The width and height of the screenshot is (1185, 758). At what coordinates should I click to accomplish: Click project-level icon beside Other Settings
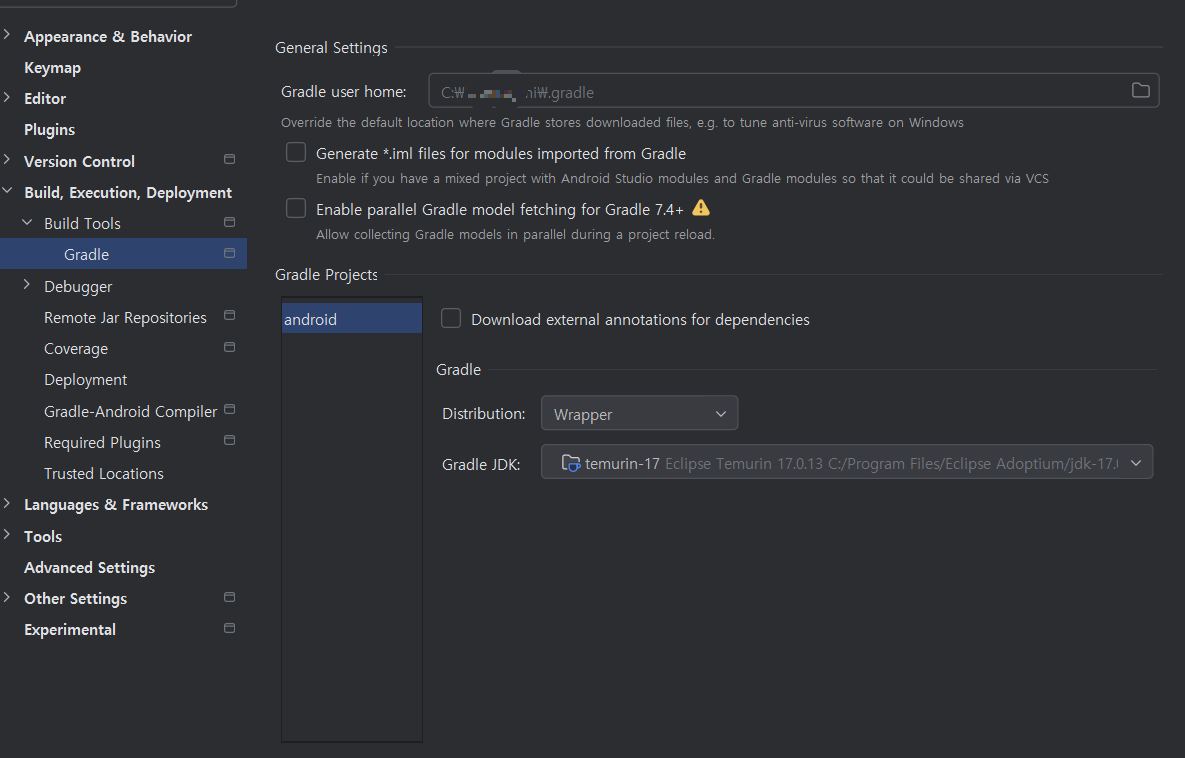click(230, 597)
